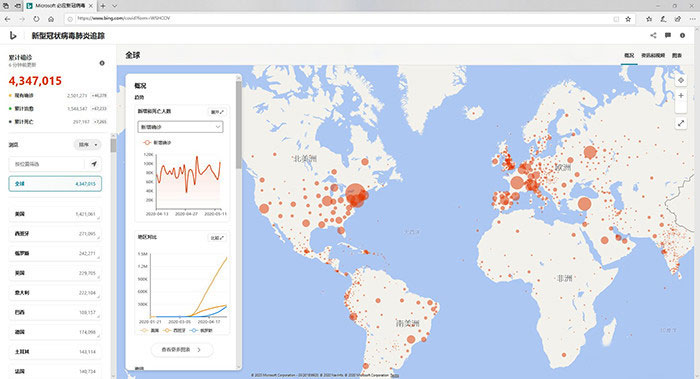Viewport: 700px width, 379px height.
Task: Open settings gear beside total confirmed
Action: pyautogui.click(x=102, y=63)
